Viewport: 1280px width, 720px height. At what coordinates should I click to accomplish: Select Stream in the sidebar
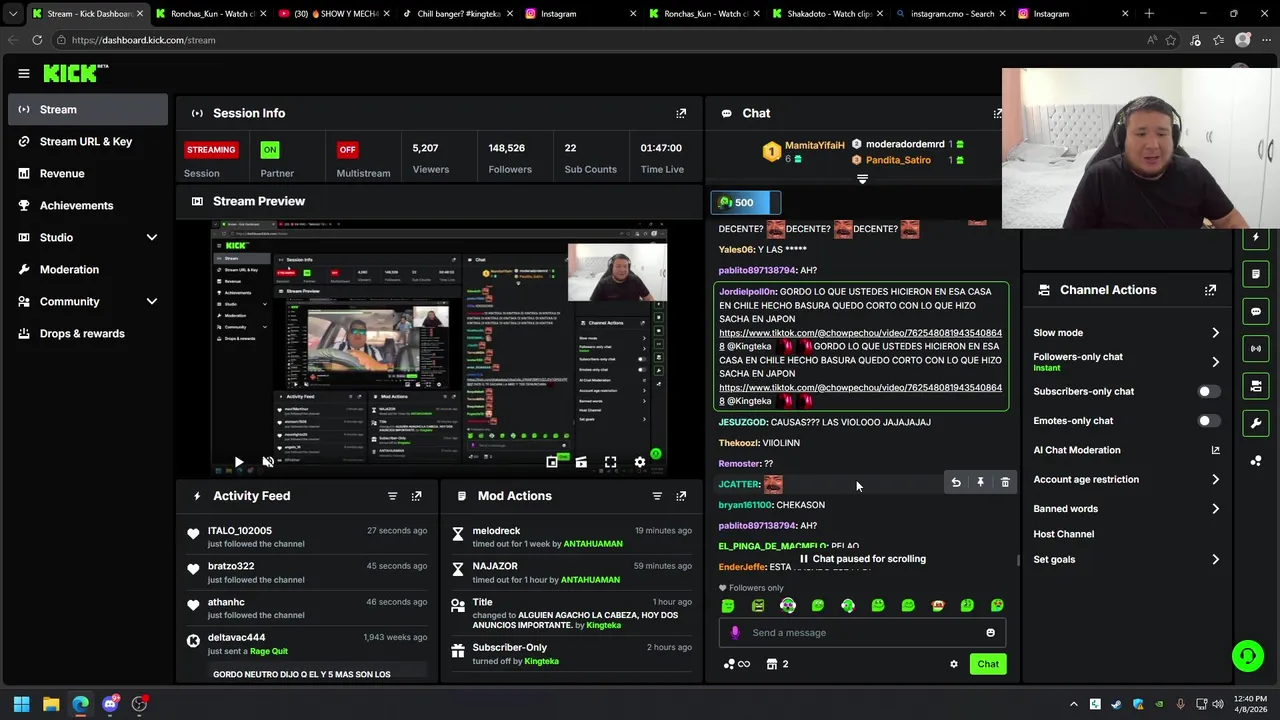tap(88, 110)
